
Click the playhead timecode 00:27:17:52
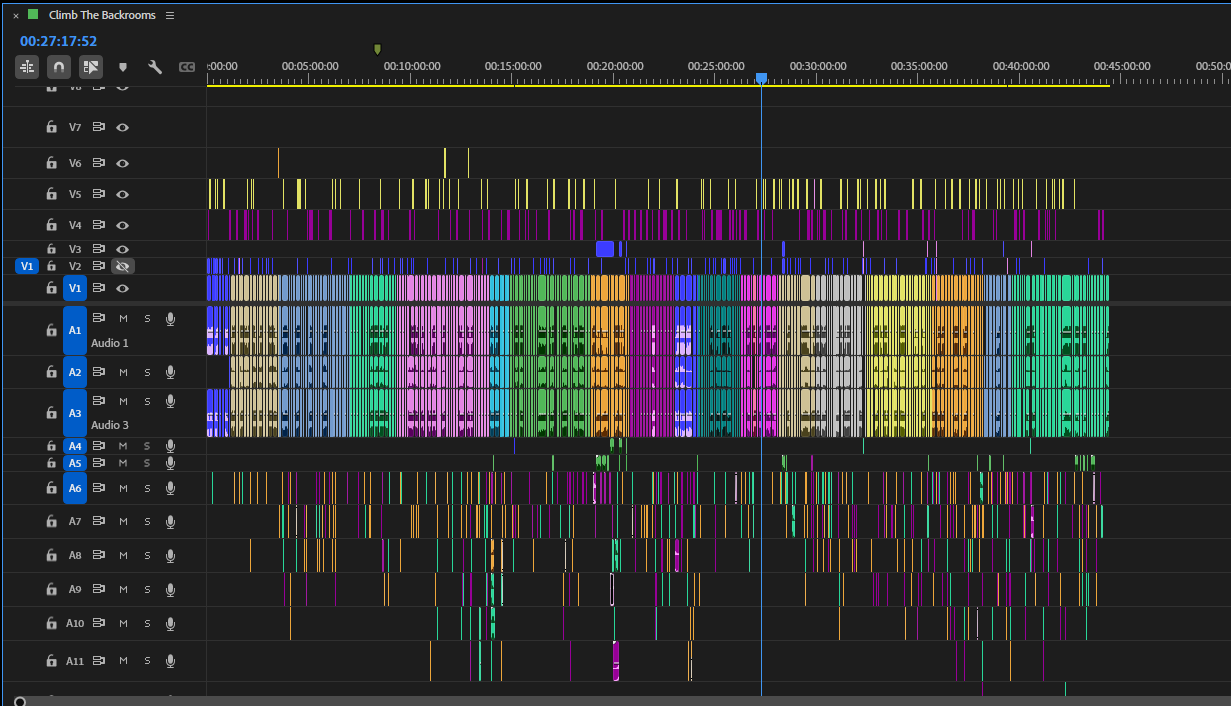(x=59, y=41)
